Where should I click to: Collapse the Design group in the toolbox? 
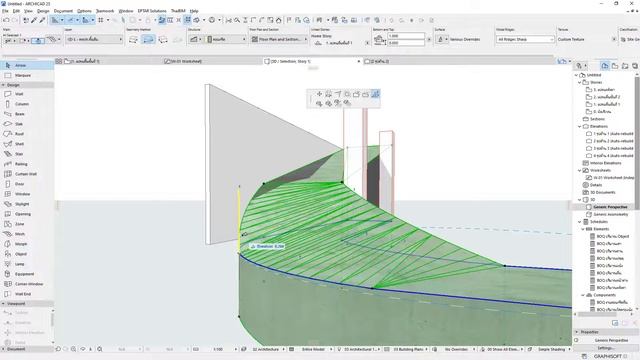point(3,85)
